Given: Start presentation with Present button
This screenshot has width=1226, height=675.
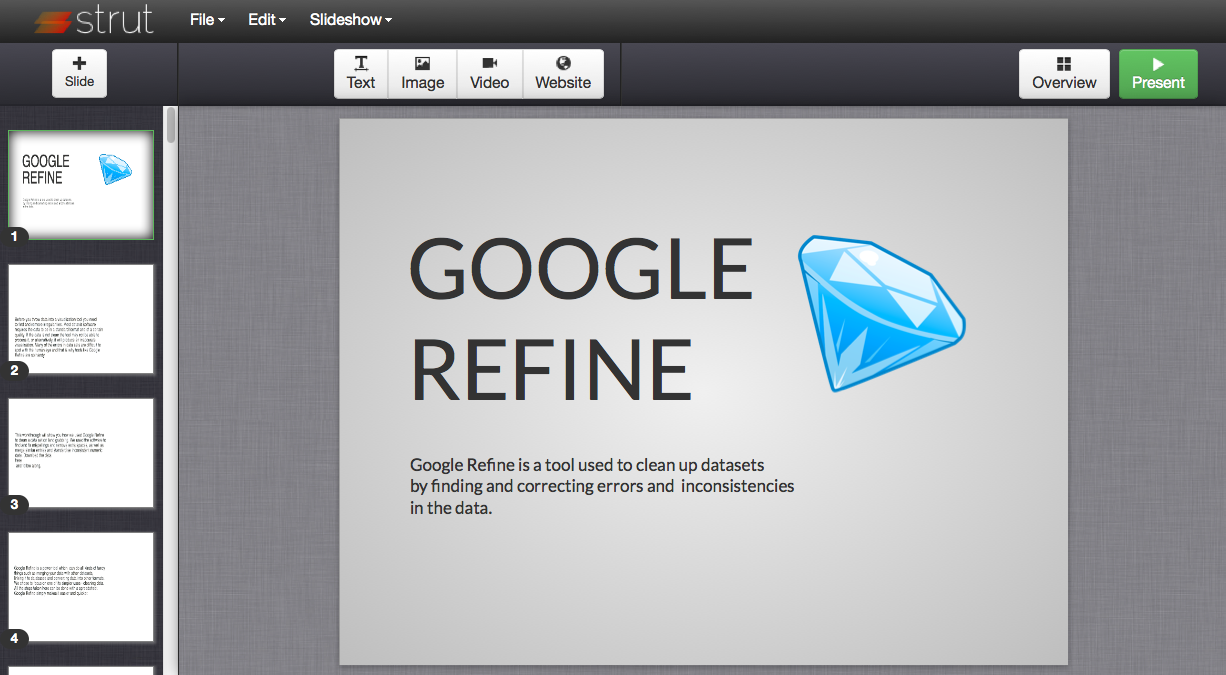Looking at the screenshot, I should (1158, 73).
